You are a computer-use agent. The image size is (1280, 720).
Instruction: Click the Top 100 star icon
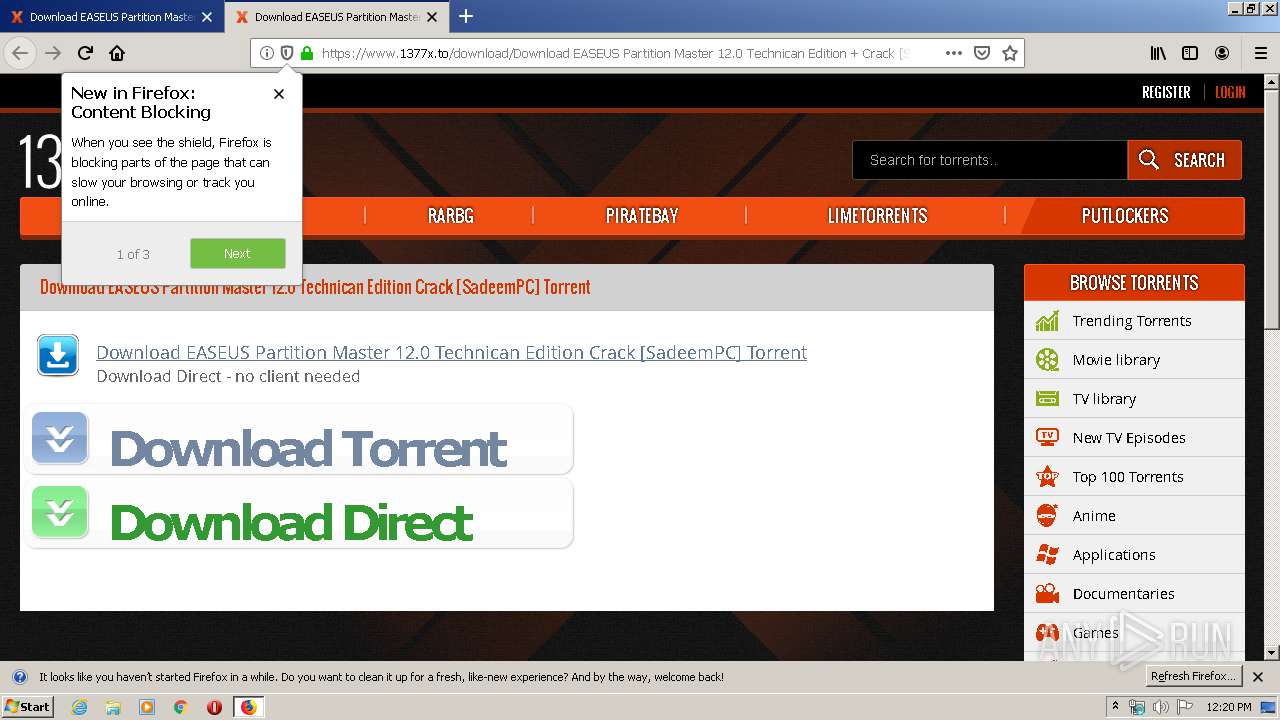1047,476
